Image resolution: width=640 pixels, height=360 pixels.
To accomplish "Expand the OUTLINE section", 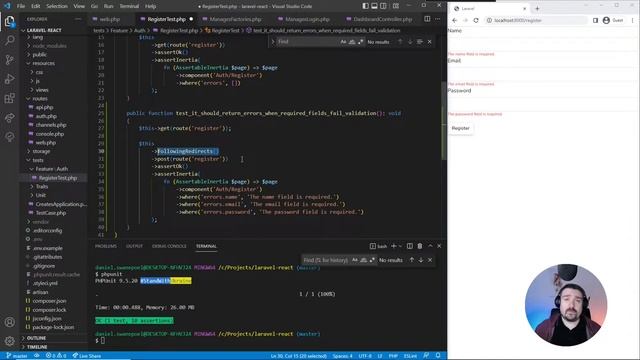I will [36, 338].
